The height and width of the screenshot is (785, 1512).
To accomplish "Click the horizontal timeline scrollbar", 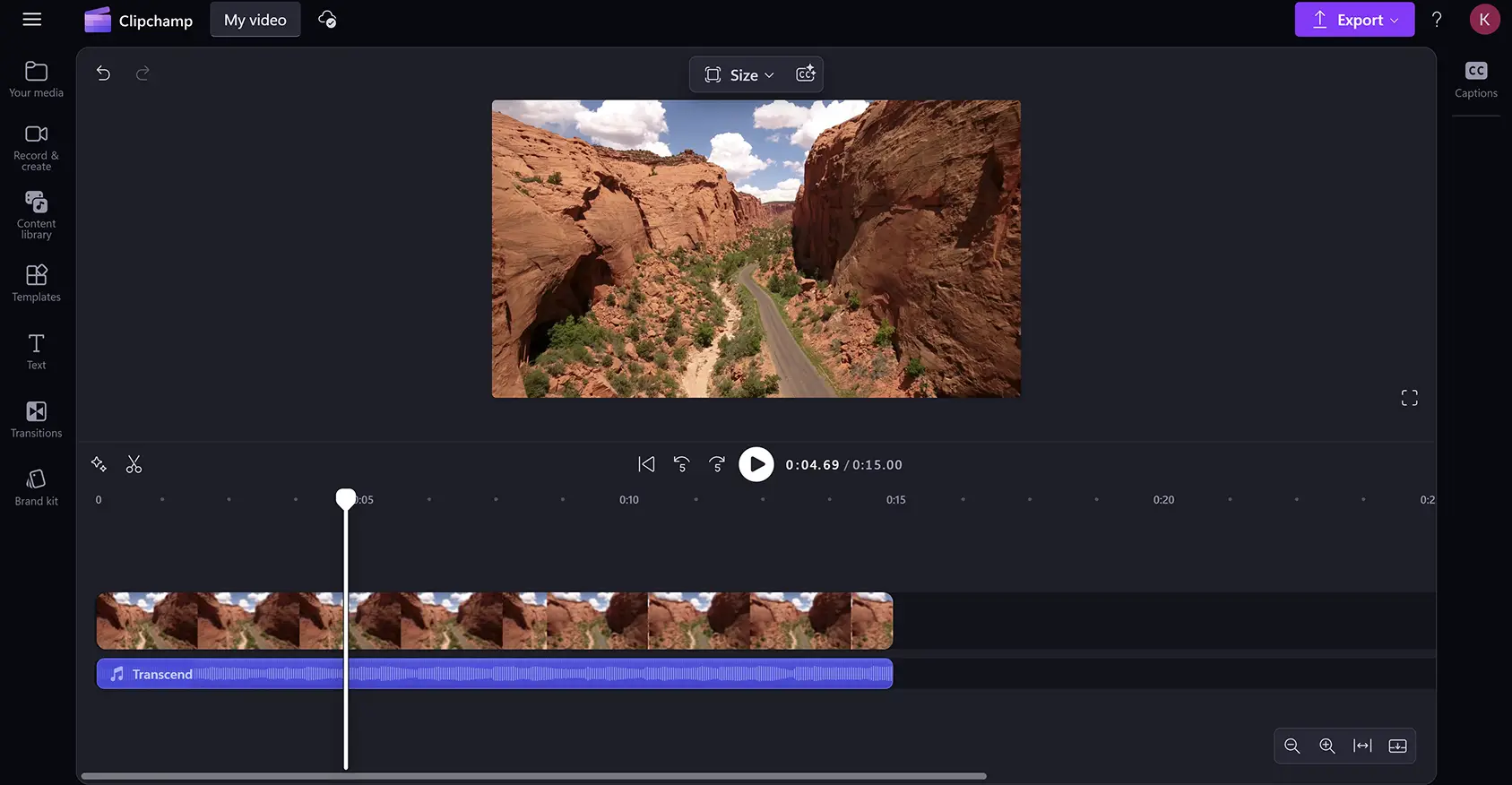I will (534, 776).
